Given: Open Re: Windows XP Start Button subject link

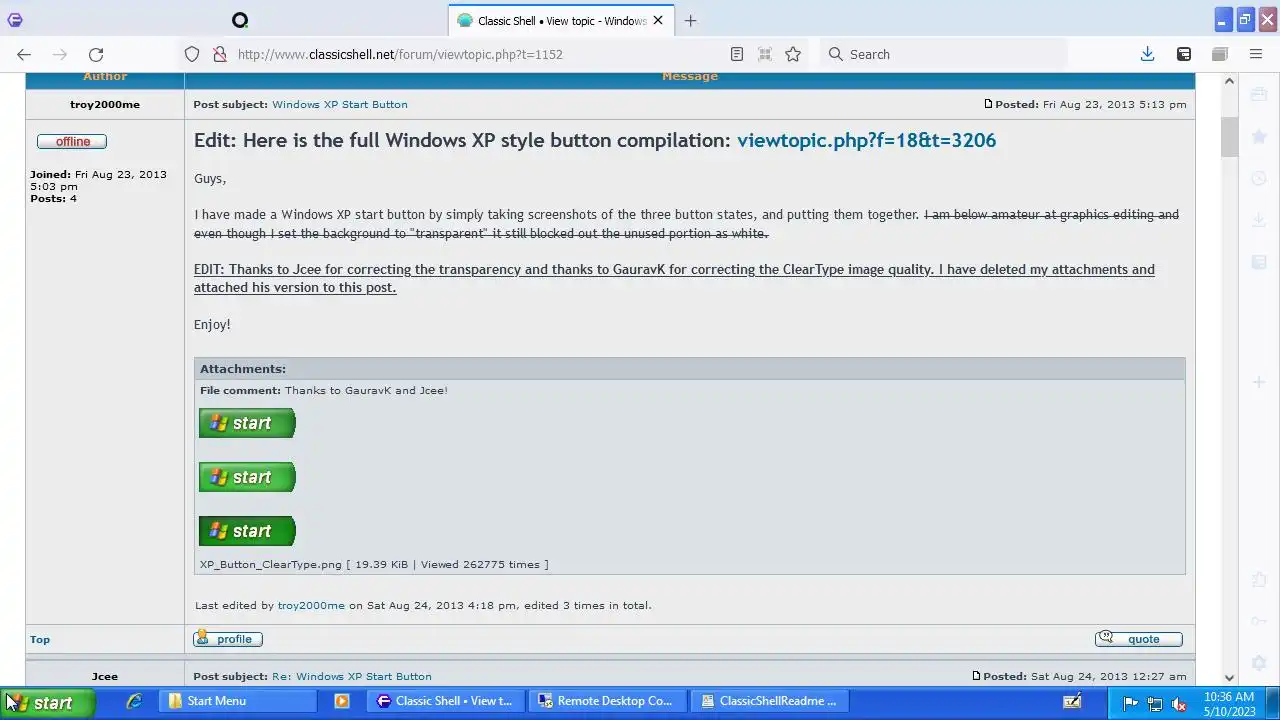Looking at the screenshot, I should coord(352,676).
